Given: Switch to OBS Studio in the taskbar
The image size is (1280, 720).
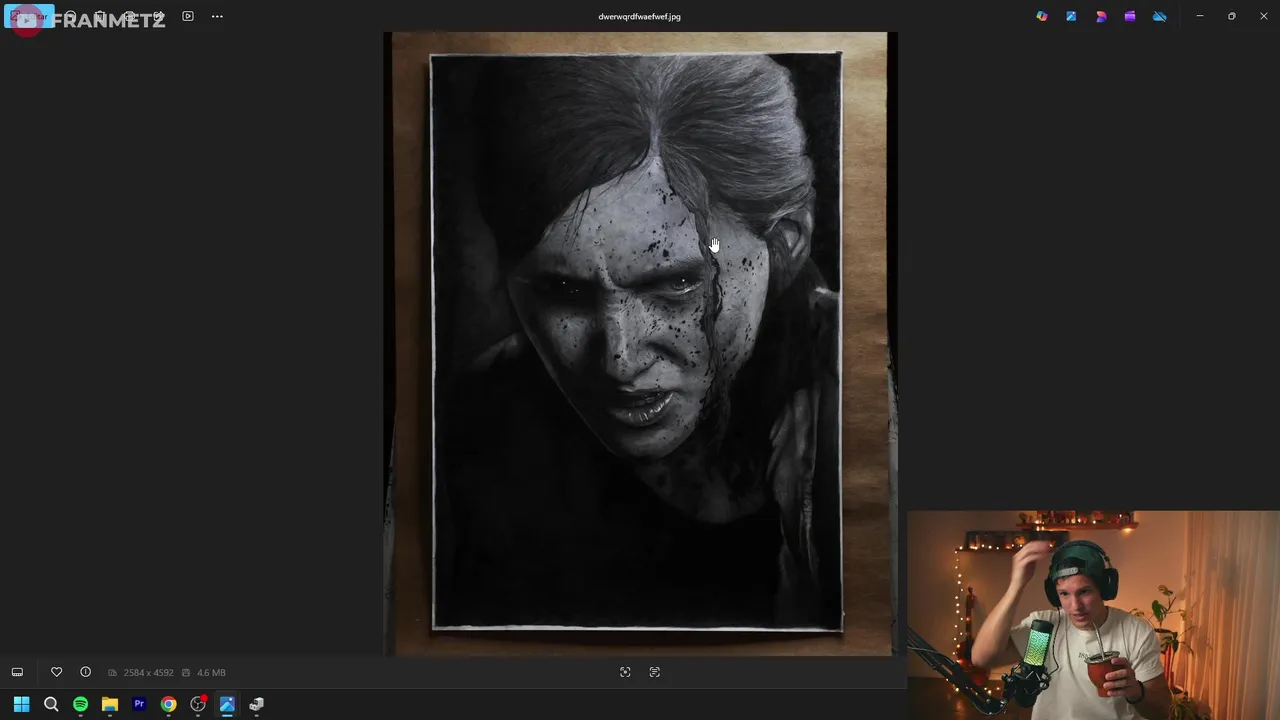Looking at the screenshot, I should 198,704.
